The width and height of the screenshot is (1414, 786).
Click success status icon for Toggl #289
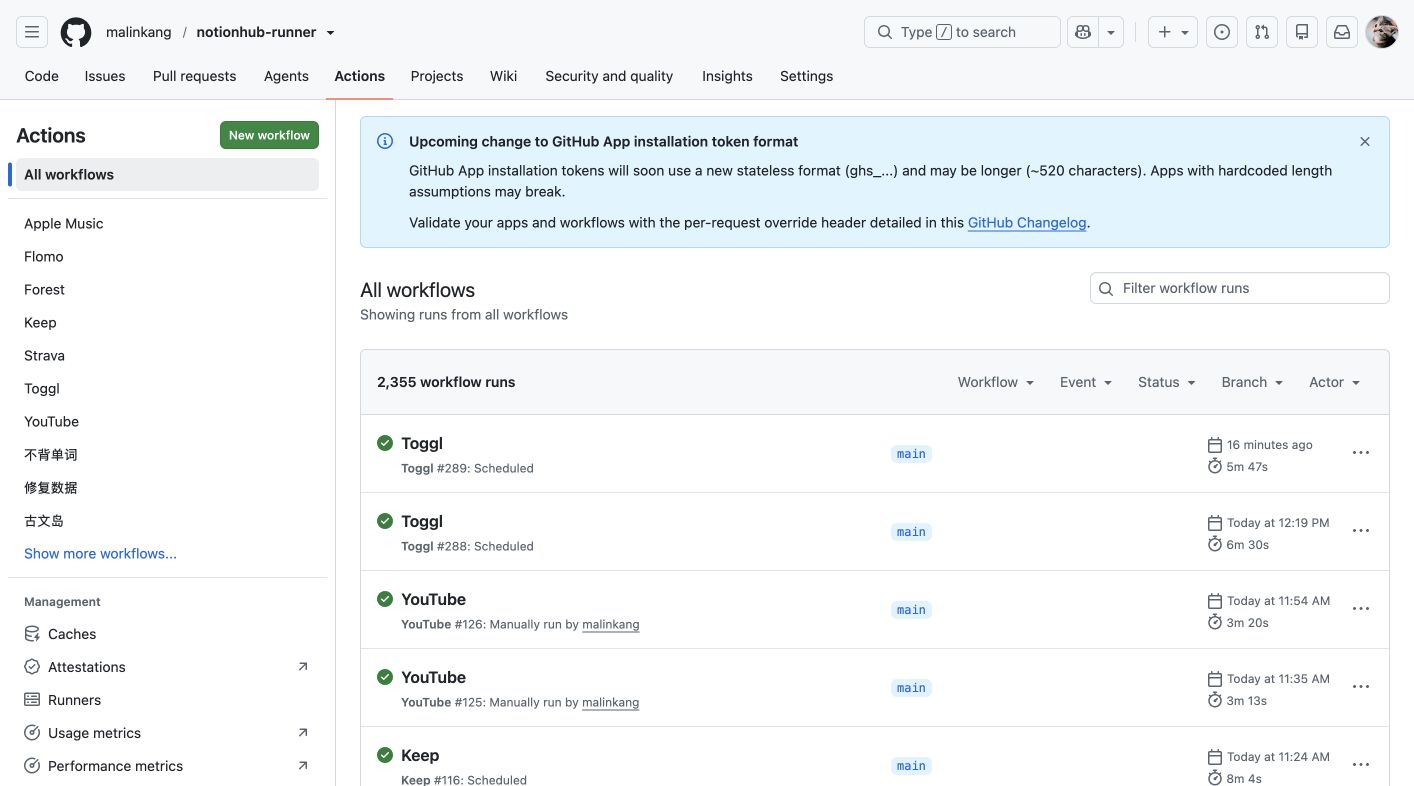pos(385,443)
